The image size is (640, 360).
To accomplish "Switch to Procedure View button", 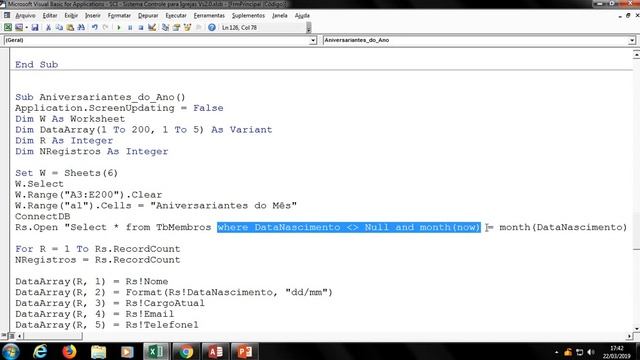I will (x=4, y=336).
